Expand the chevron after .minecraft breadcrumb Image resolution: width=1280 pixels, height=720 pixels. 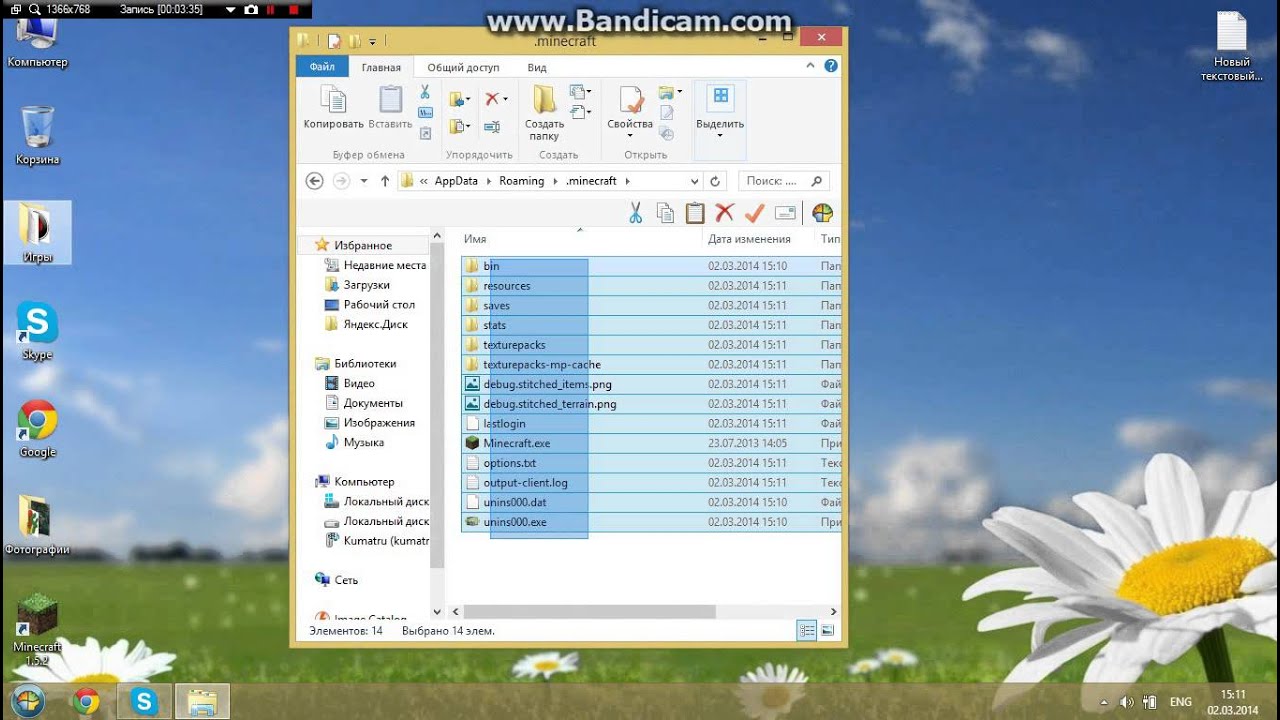(x=627, y=181)
